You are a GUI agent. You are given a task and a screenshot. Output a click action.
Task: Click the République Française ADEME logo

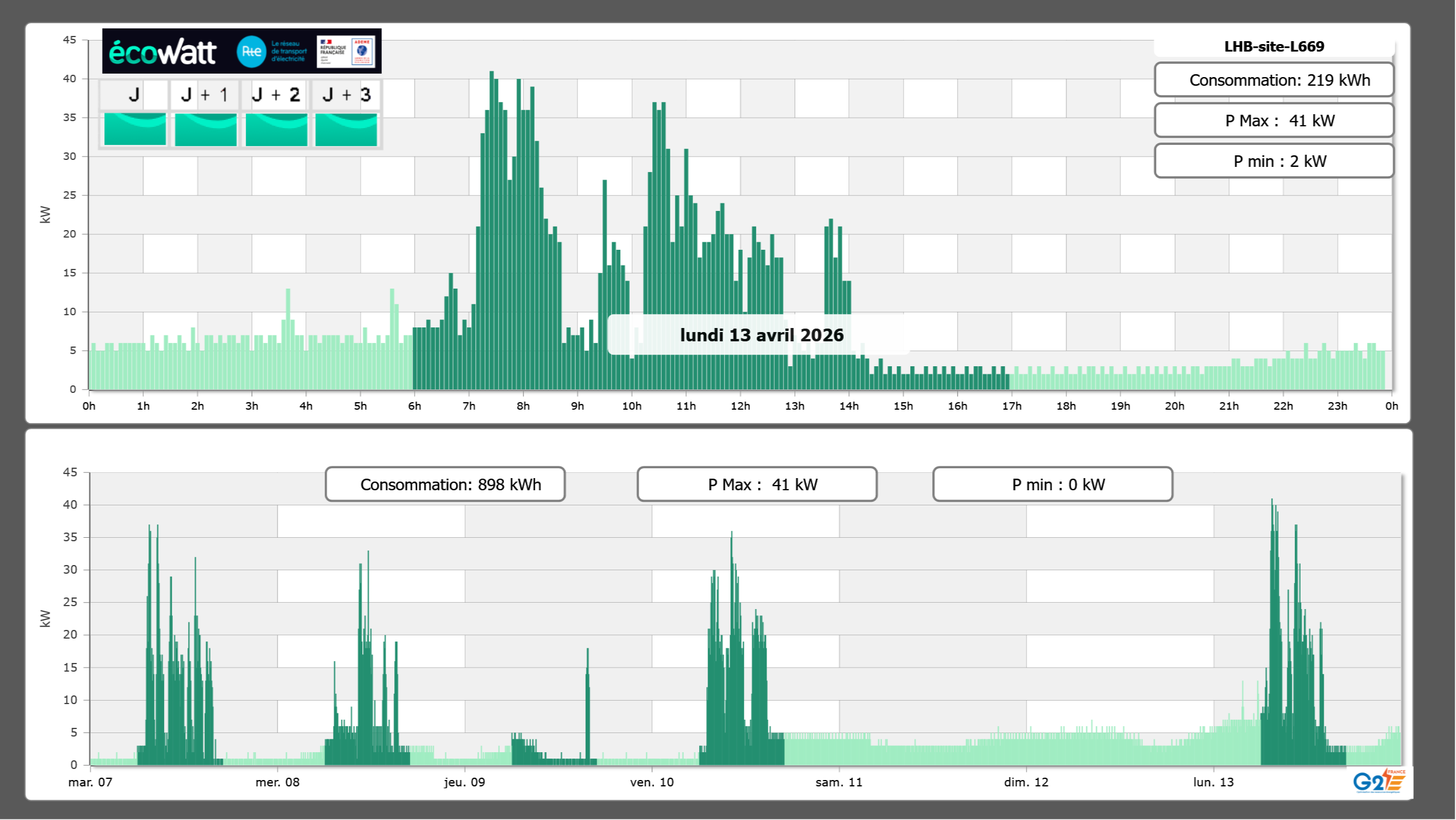(346, 52)
